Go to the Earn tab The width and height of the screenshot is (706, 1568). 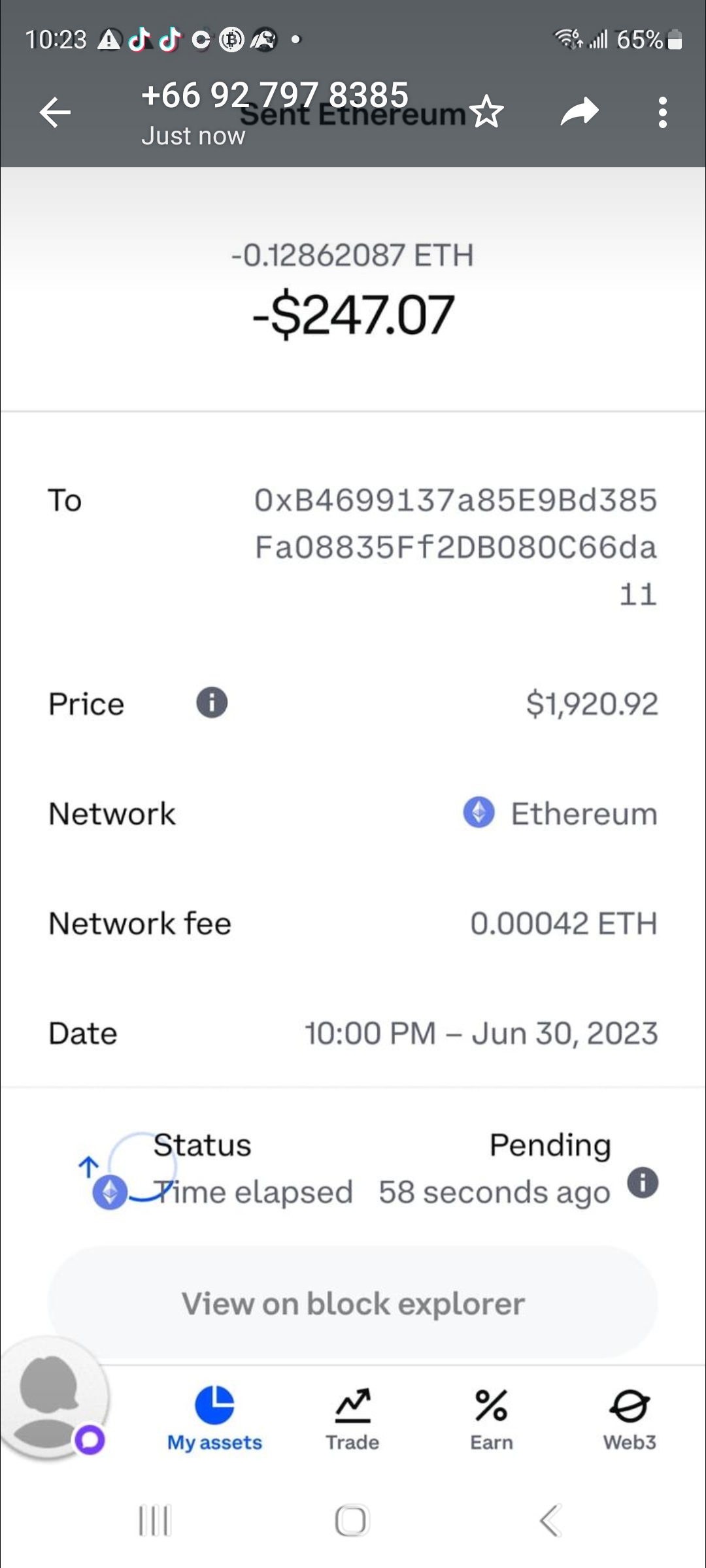tap(492, 1418)
